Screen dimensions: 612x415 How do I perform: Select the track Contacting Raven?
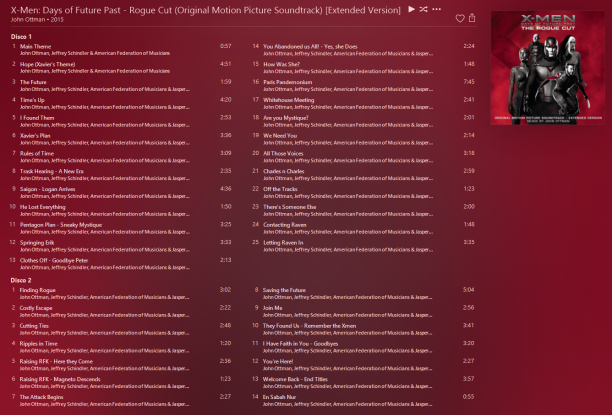click(x=285, y=225)
